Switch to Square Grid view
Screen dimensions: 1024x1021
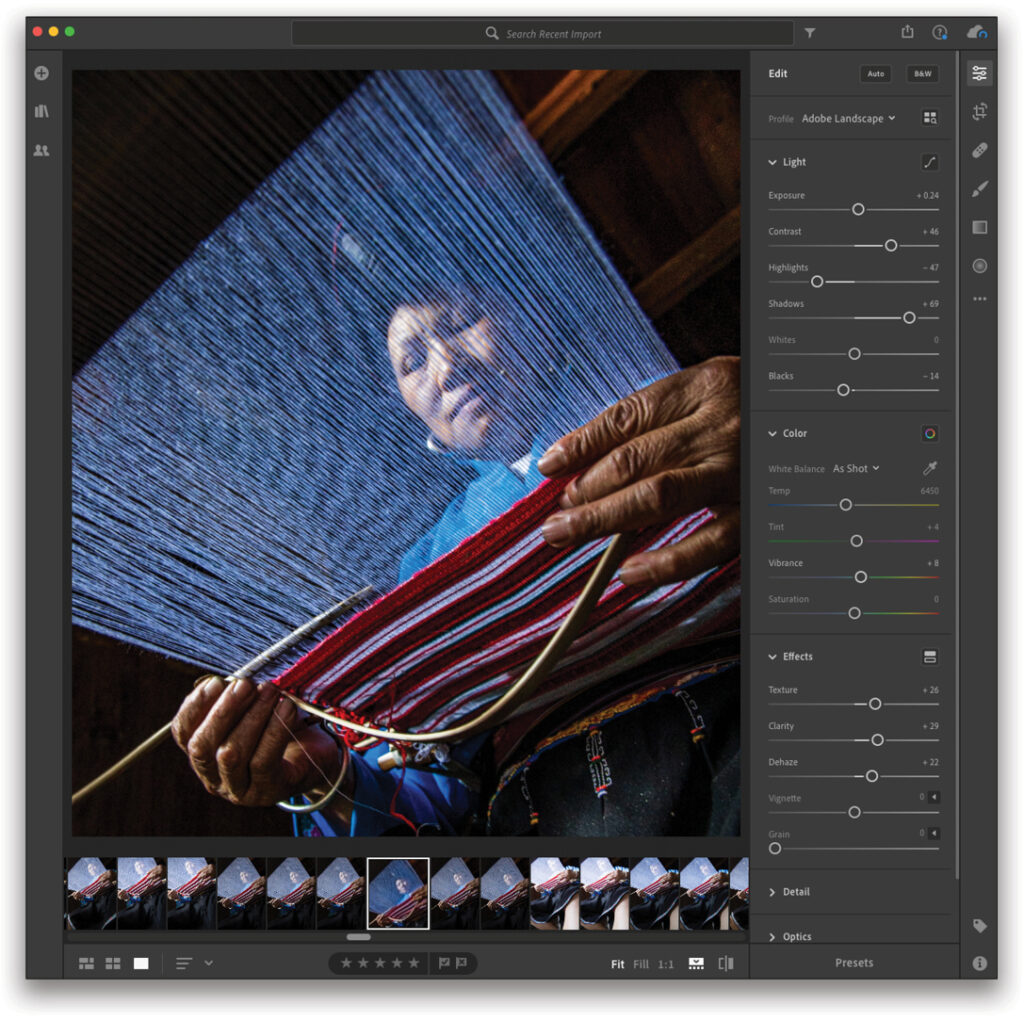(113, 964)
